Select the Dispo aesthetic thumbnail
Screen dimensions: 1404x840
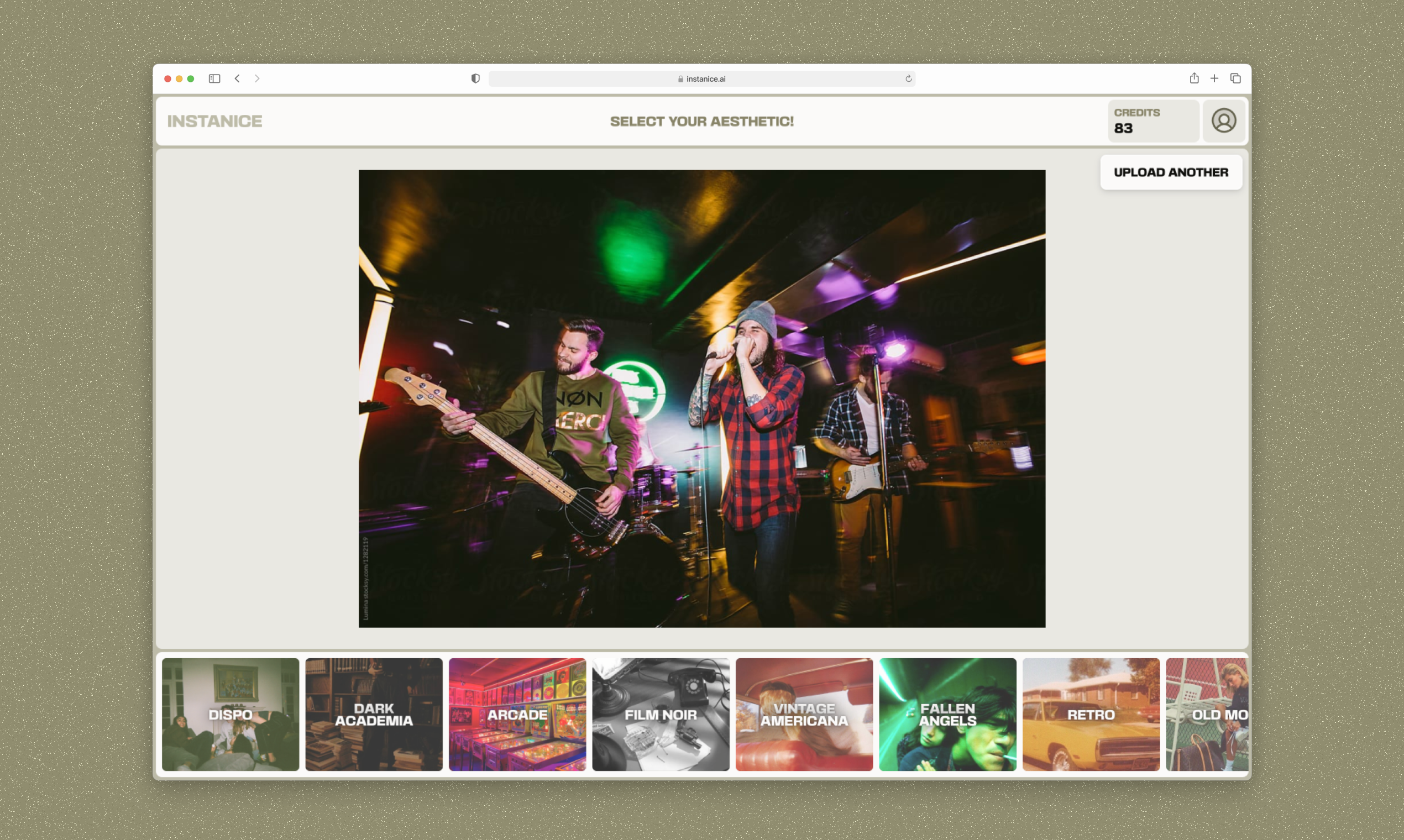pyautogui.click(x=230, y=714)
